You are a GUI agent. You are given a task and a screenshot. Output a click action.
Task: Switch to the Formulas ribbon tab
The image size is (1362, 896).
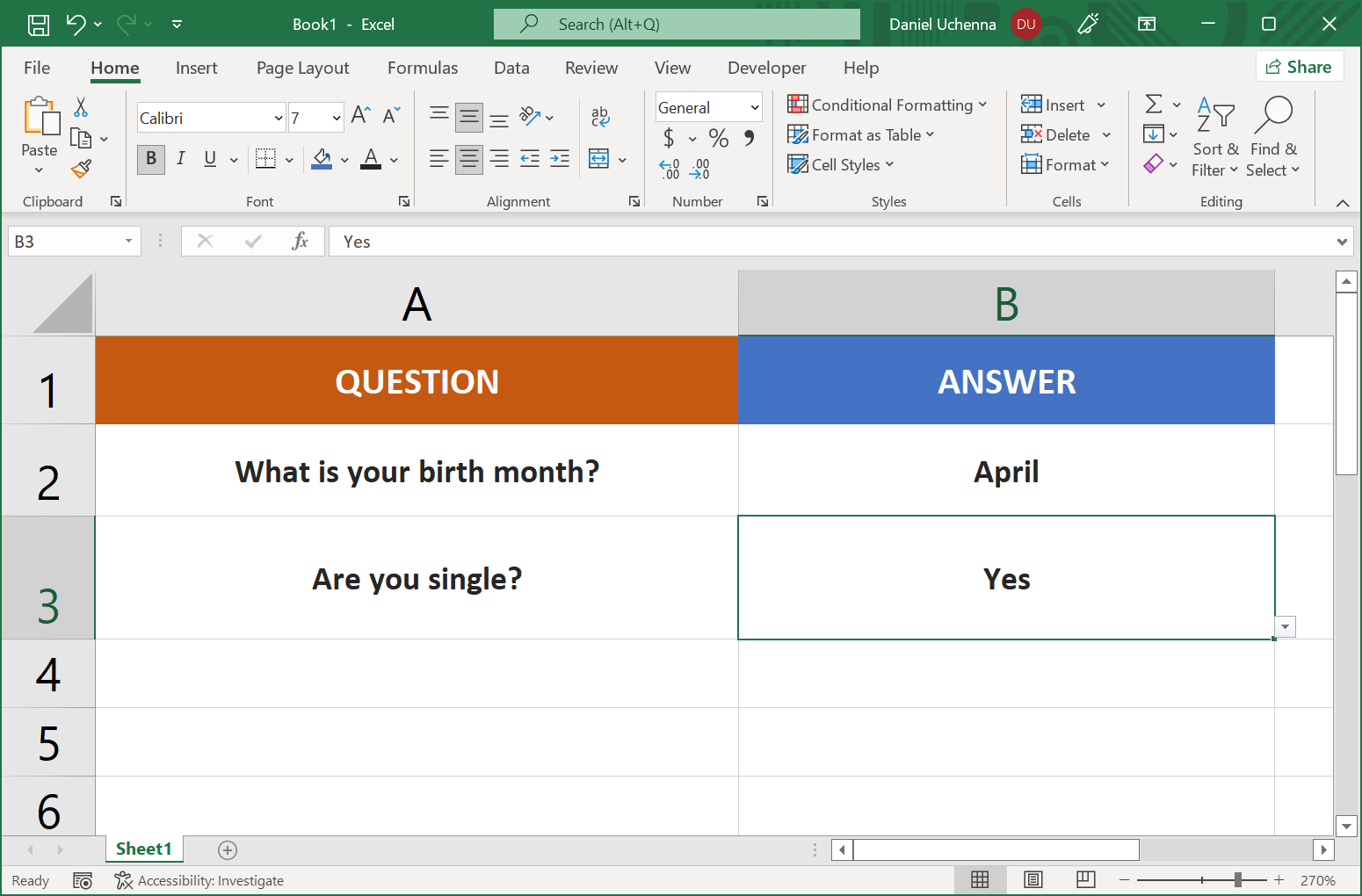coord(423,68)
